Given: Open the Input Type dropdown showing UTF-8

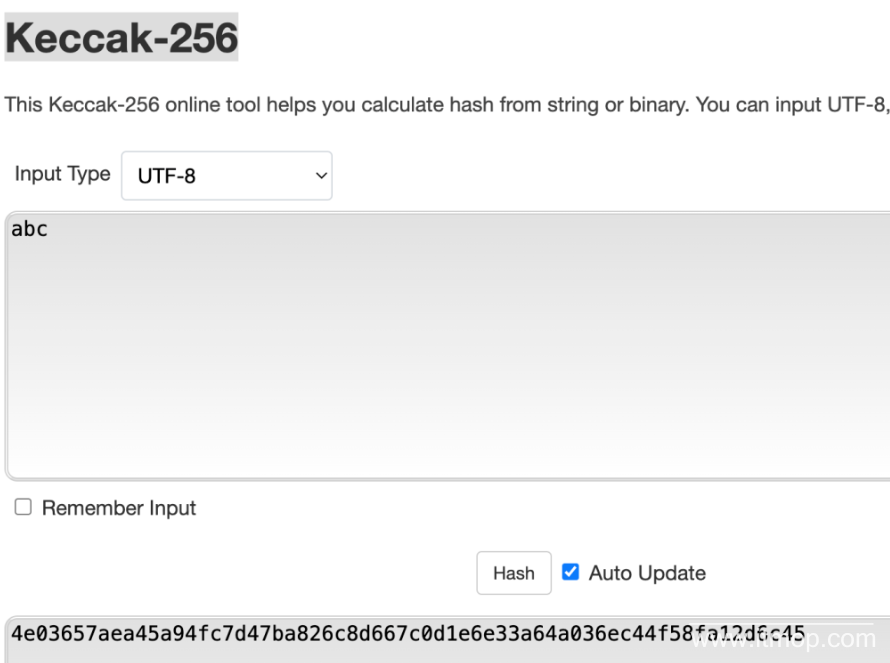Looking at the screenshot, I should (226, 176).
